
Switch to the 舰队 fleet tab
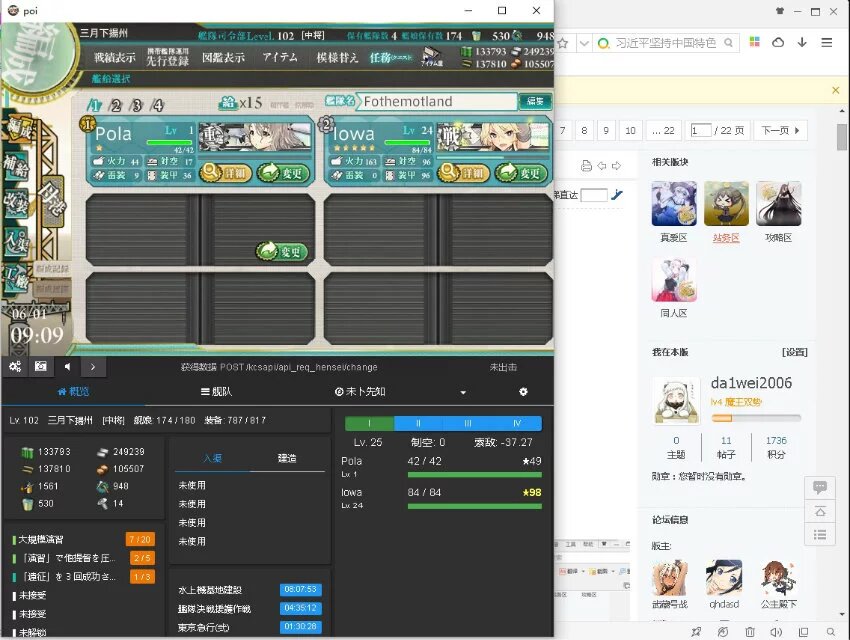point(216,392)
